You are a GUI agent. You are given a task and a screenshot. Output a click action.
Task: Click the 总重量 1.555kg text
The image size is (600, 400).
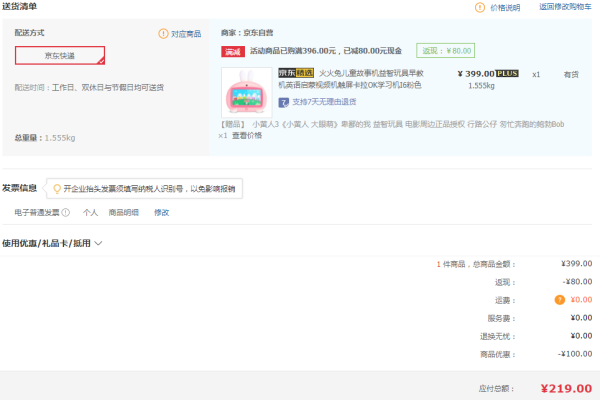tap(45, 138)
